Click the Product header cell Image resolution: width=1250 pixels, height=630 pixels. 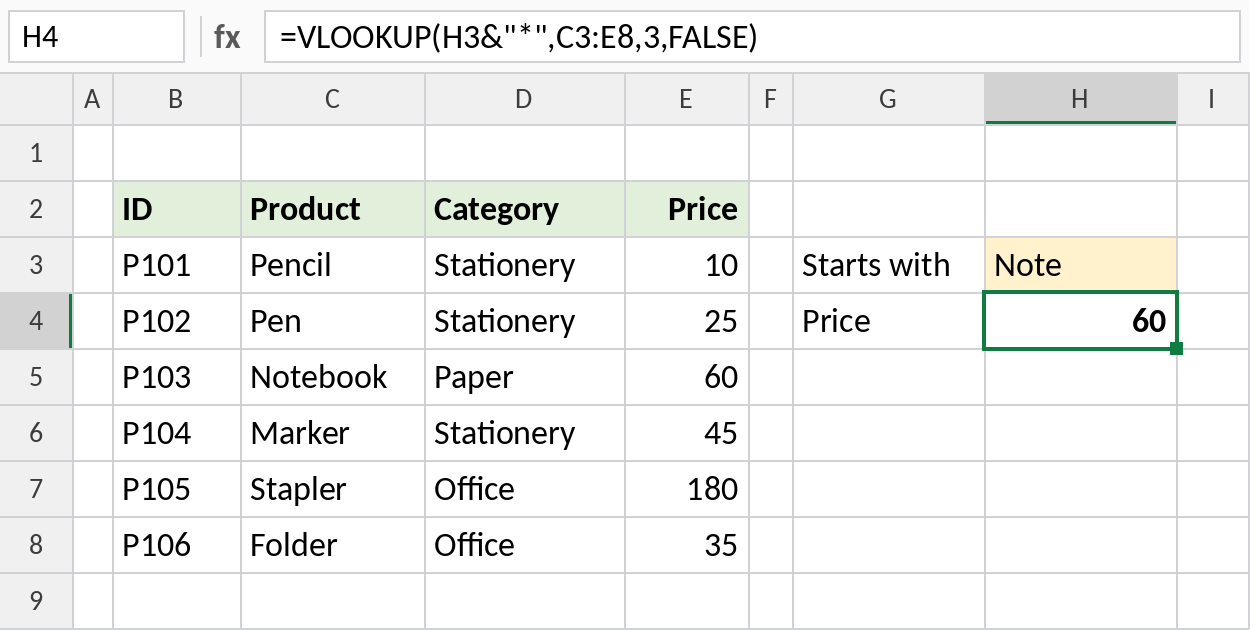333,209
